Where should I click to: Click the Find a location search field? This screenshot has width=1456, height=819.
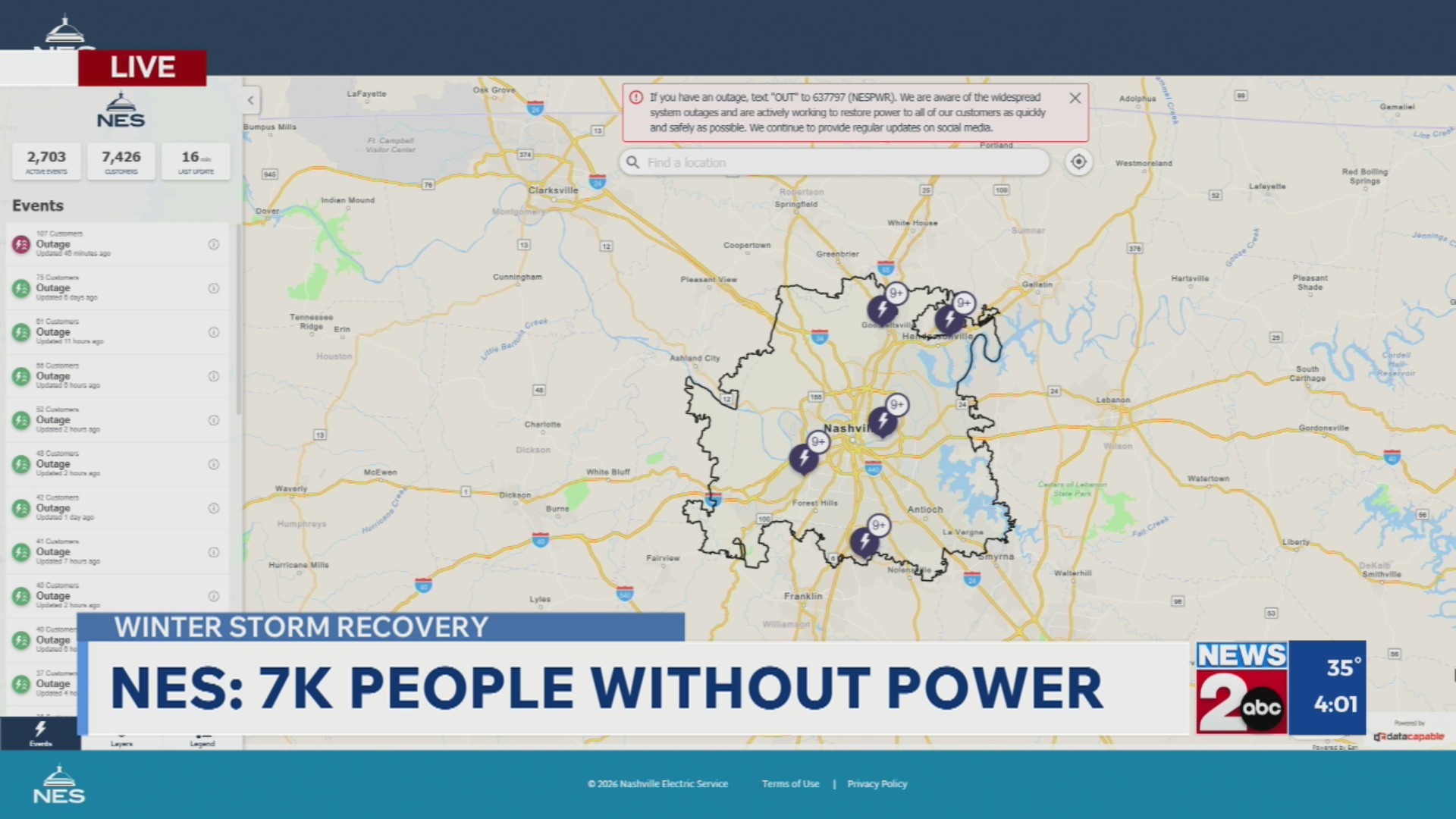pos(834,162)
